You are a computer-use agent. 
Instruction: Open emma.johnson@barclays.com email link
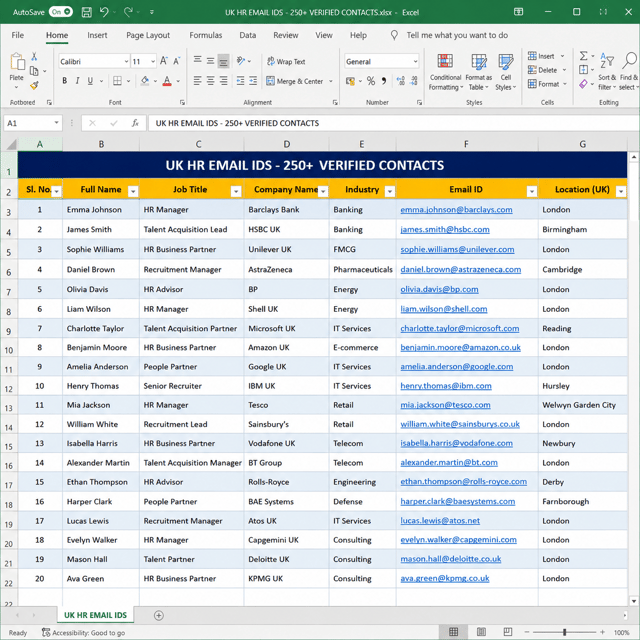coord(456,210)
